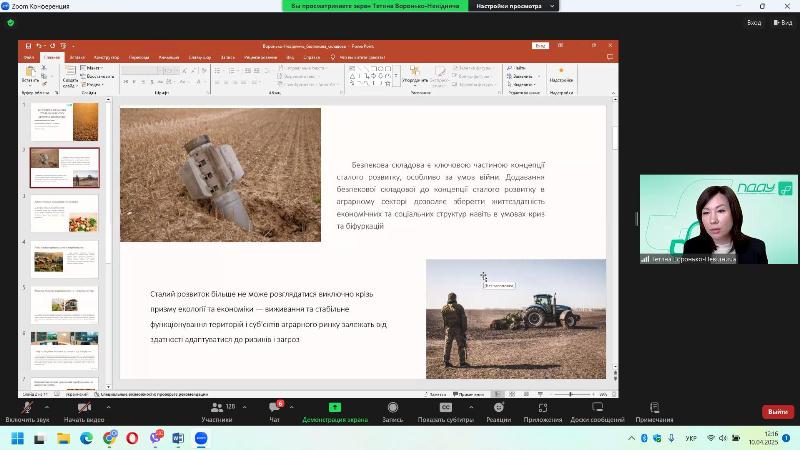Open the Примечания notes icon
The height and width of the screenshot is (450, 800).
(x=654, y=408)
